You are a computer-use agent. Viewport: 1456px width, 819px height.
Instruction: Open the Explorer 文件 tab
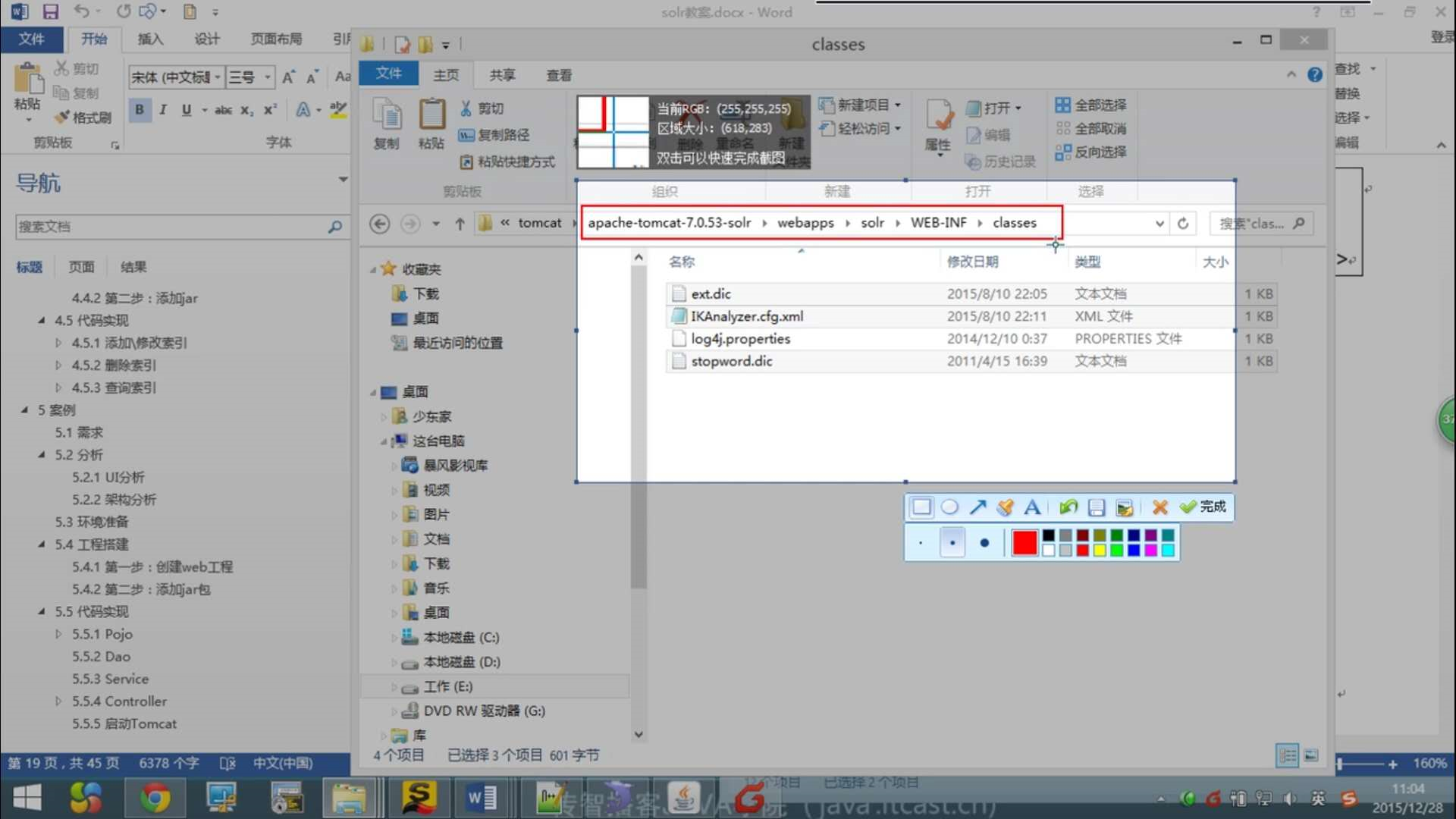[x=388, y=74]
